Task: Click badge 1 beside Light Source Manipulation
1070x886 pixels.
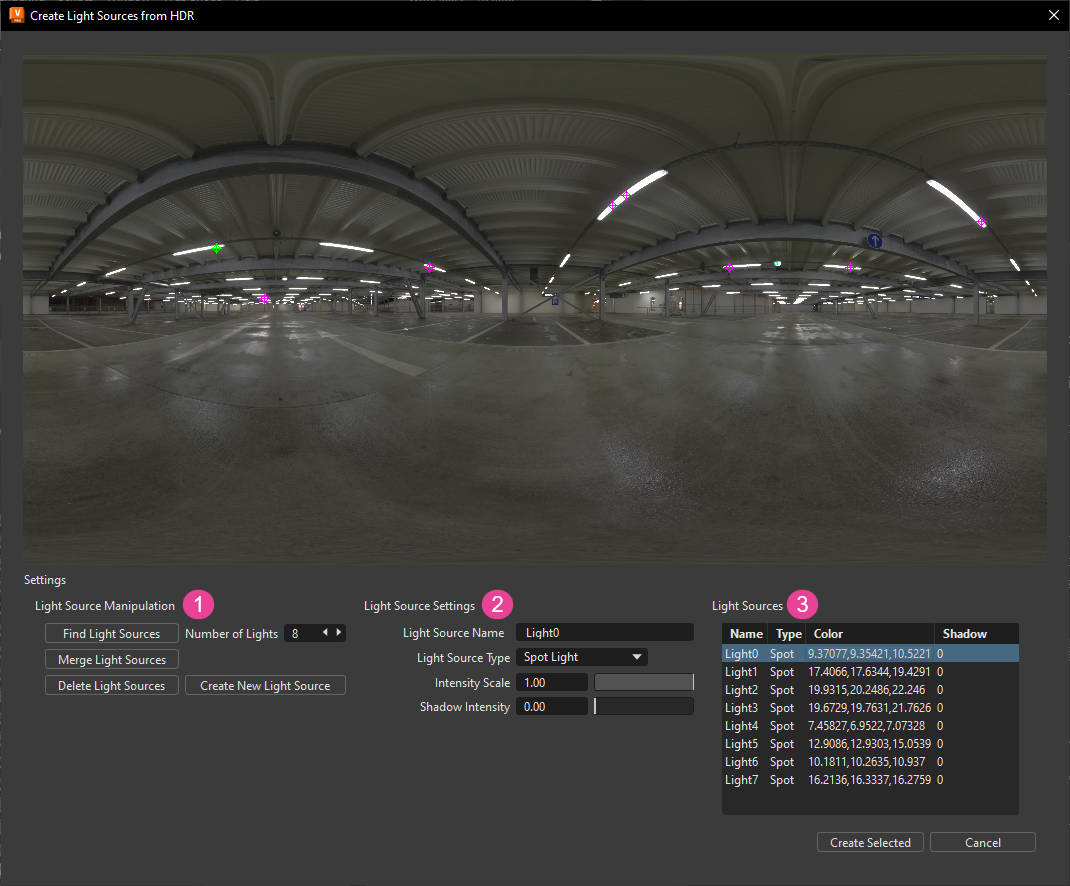Action: pos(198,604)
